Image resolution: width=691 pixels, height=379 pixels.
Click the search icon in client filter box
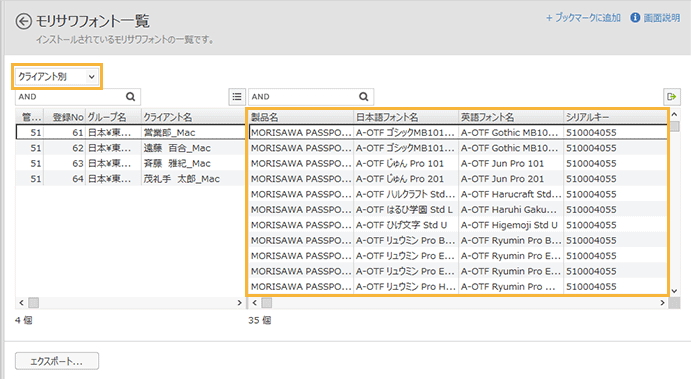tap(130, 97)
